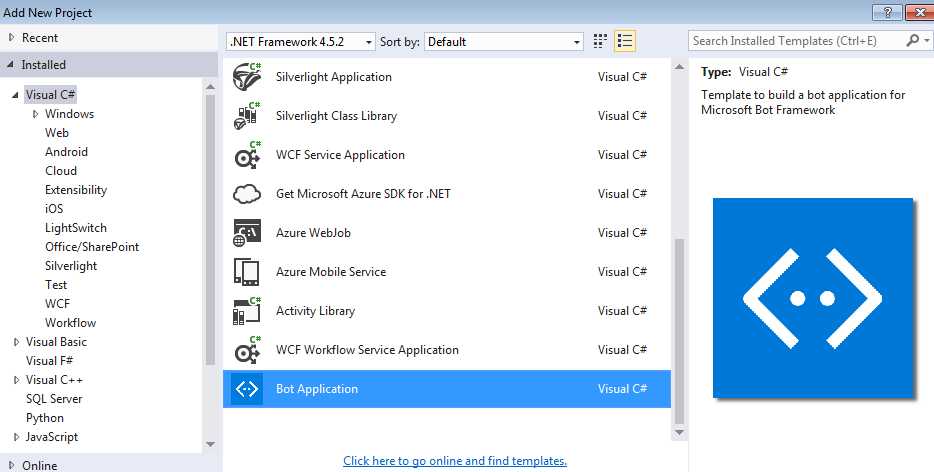Viewport: 934px width, 472px height.
Task: Expand the Visual Basic tree node
Action: (x=17, y=342)
